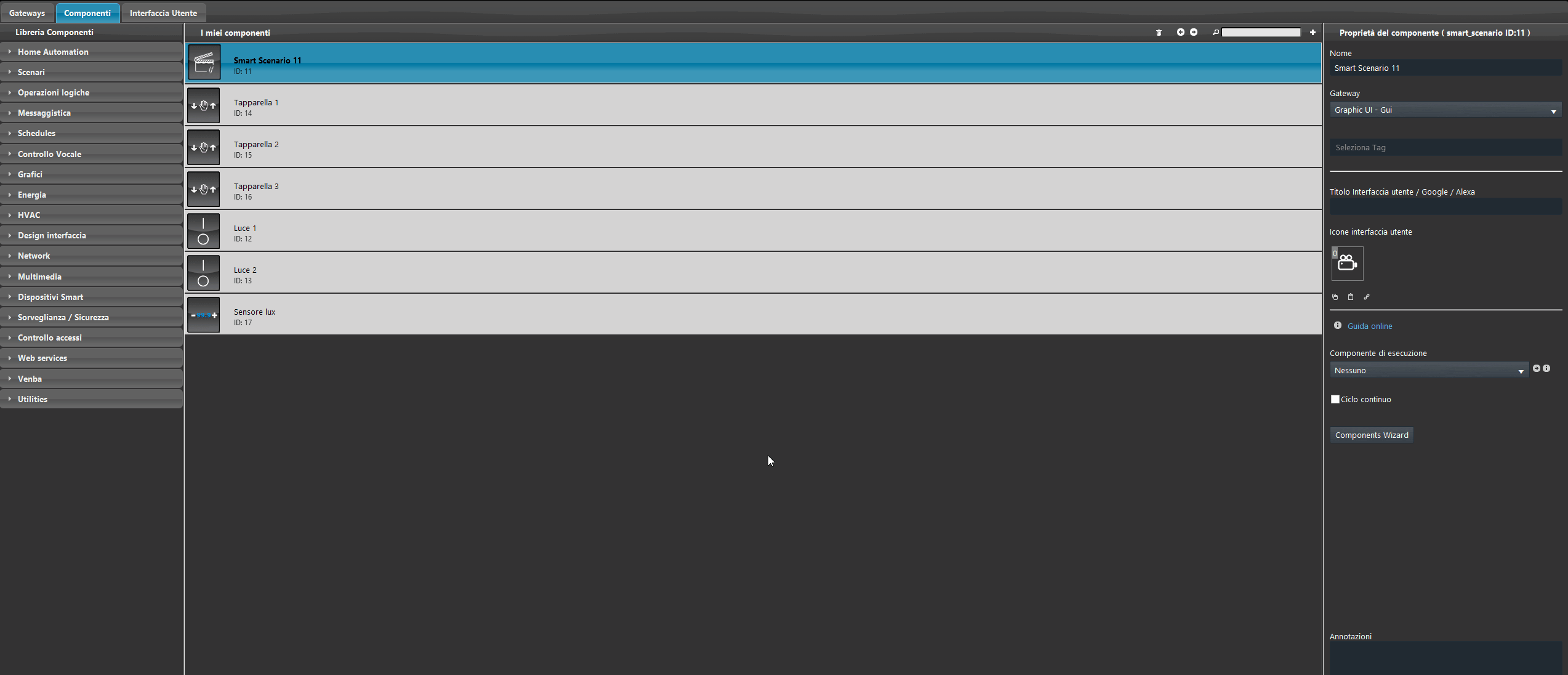Click the Components Wizard button

[x=1371, y=434]
